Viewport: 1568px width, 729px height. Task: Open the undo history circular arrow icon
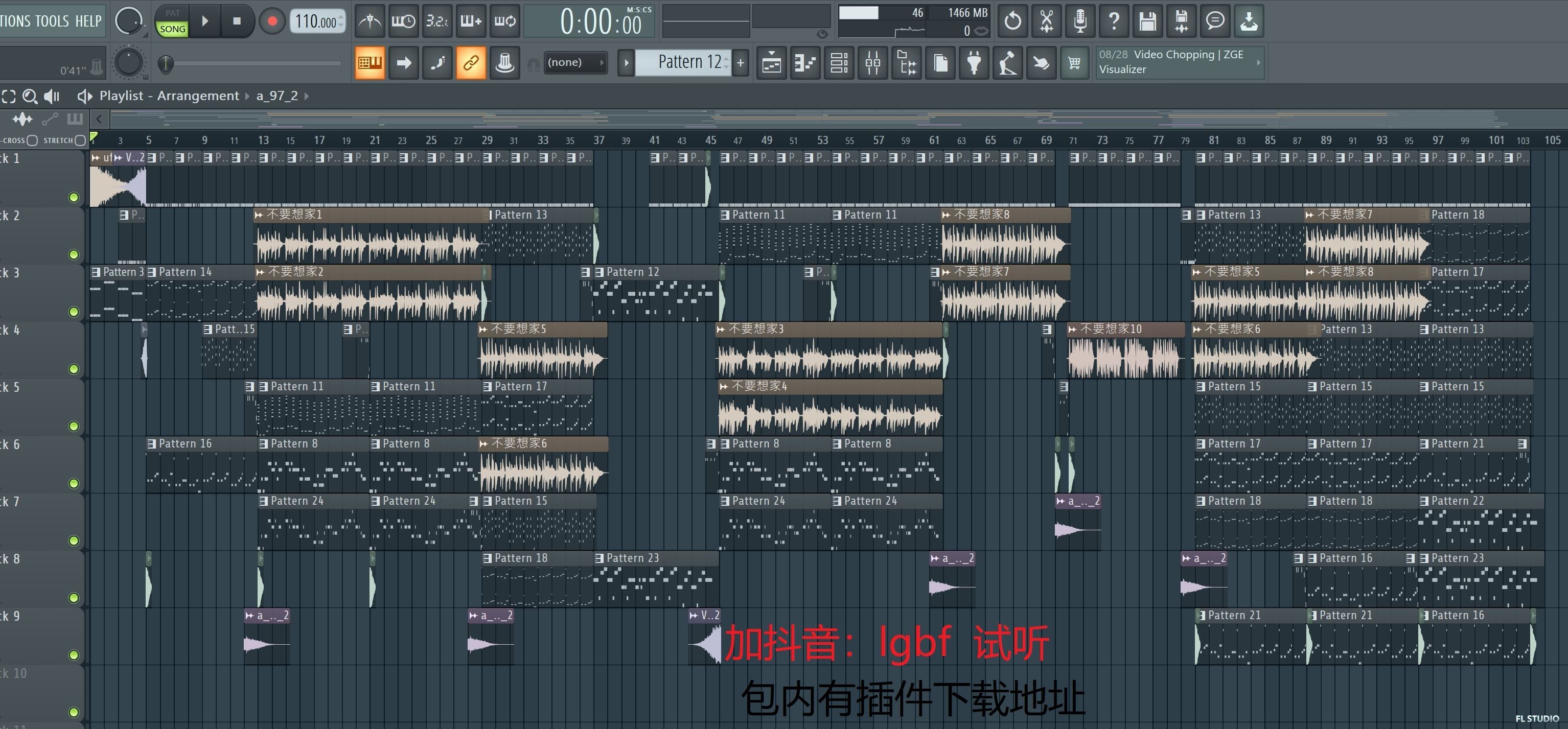1013,21
